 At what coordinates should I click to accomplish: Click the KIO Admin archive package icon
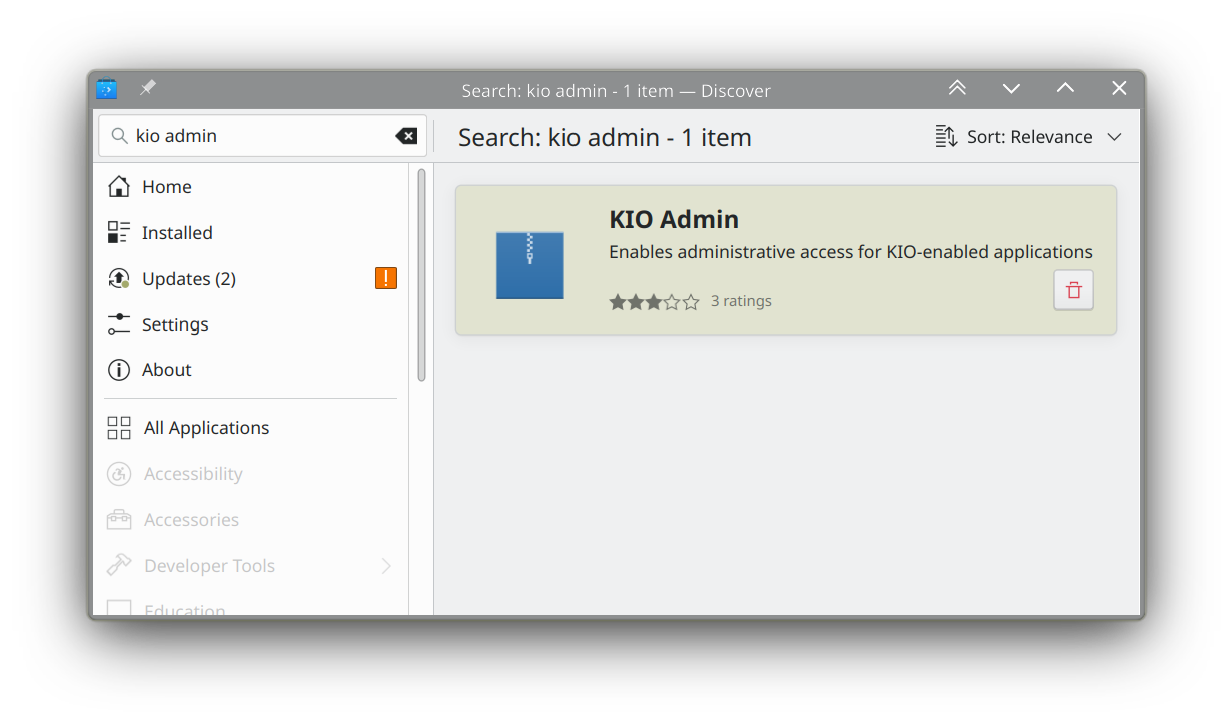[530, 265]
